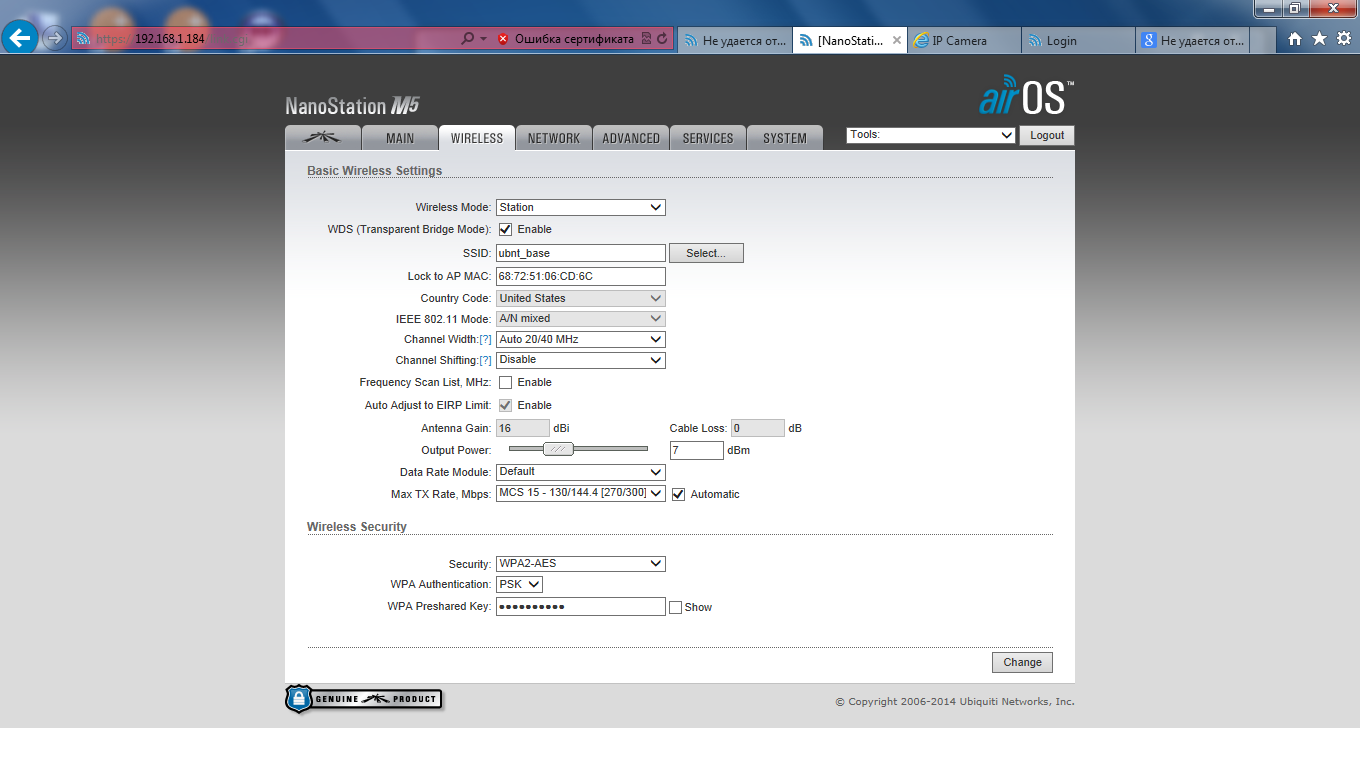Click the SSID input field
The height and width of the screenshot is (768, 1360).
(x=581, y=253)
